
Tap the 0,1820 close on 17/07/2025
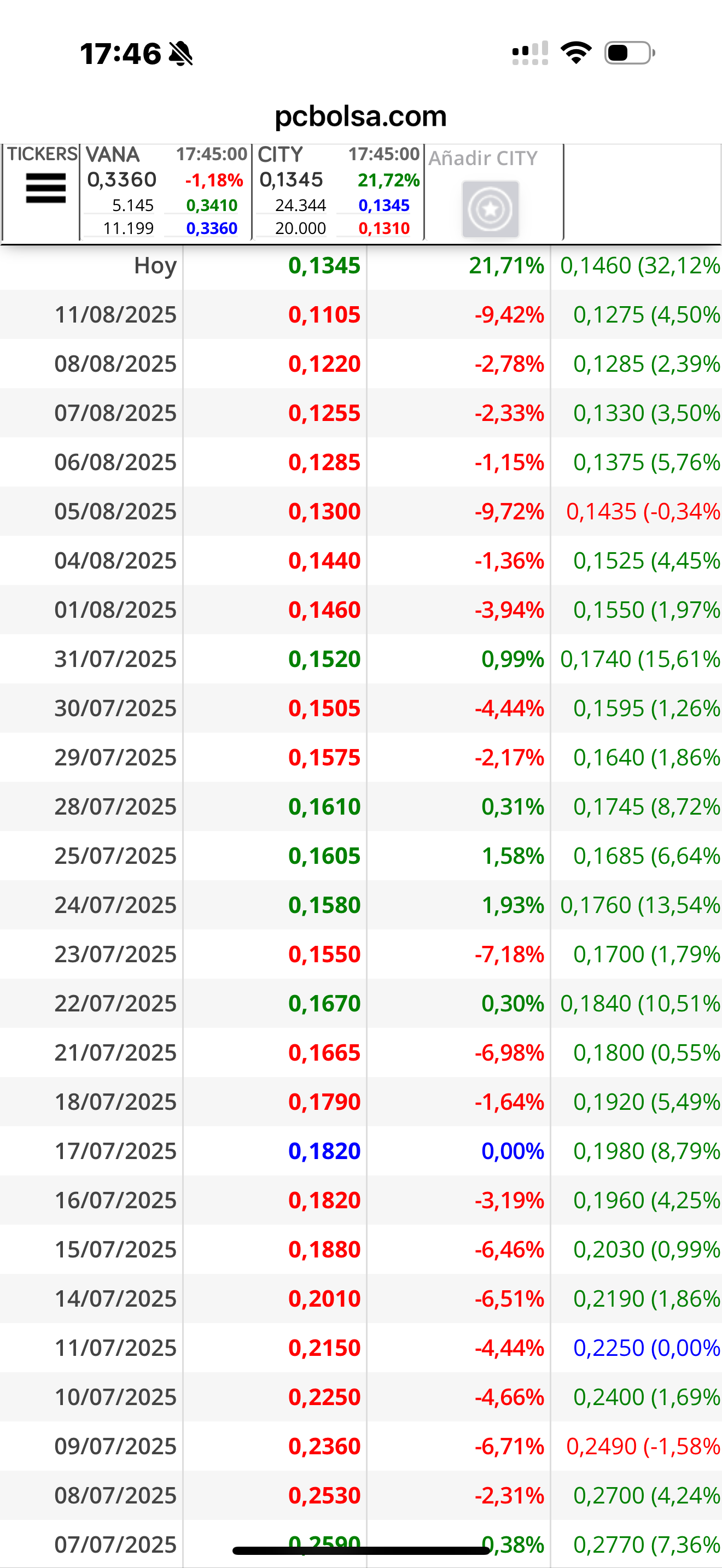[324, 1151]
